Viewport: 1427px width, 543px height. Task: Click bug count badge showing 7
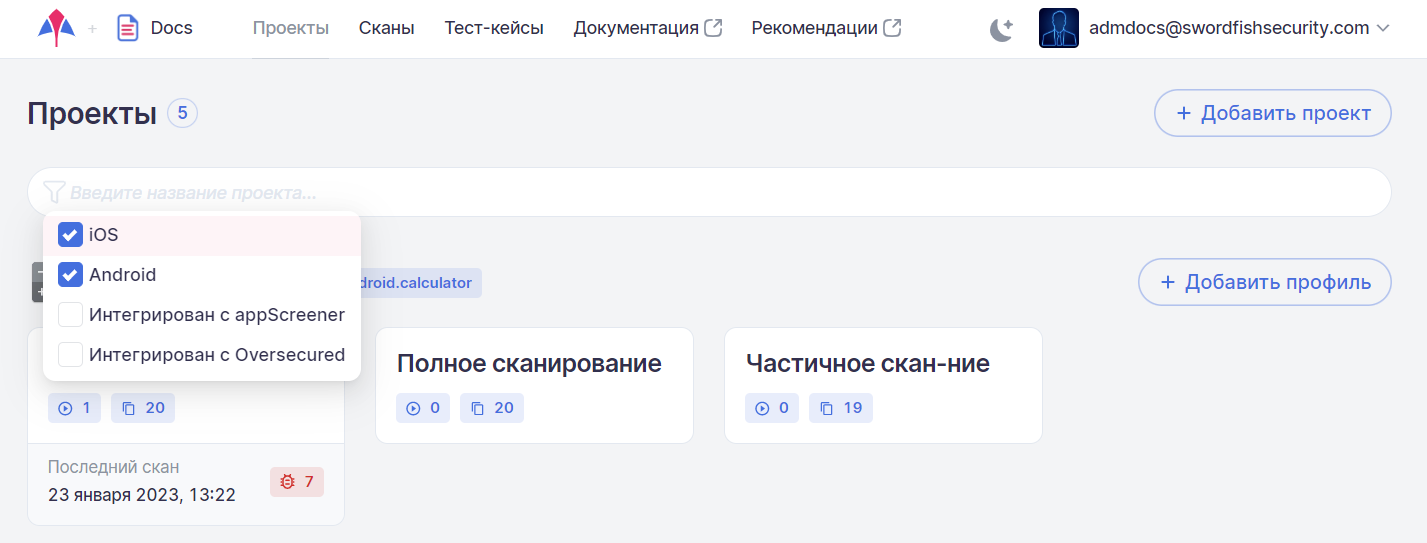pos(297,482)
